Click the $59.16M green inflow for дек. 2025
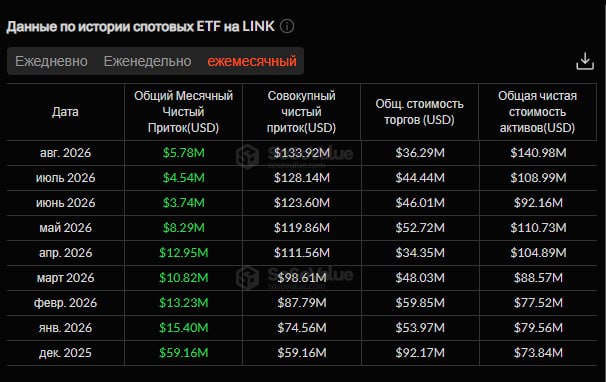This screenshot has height=382, width=606. click(184, 353)
